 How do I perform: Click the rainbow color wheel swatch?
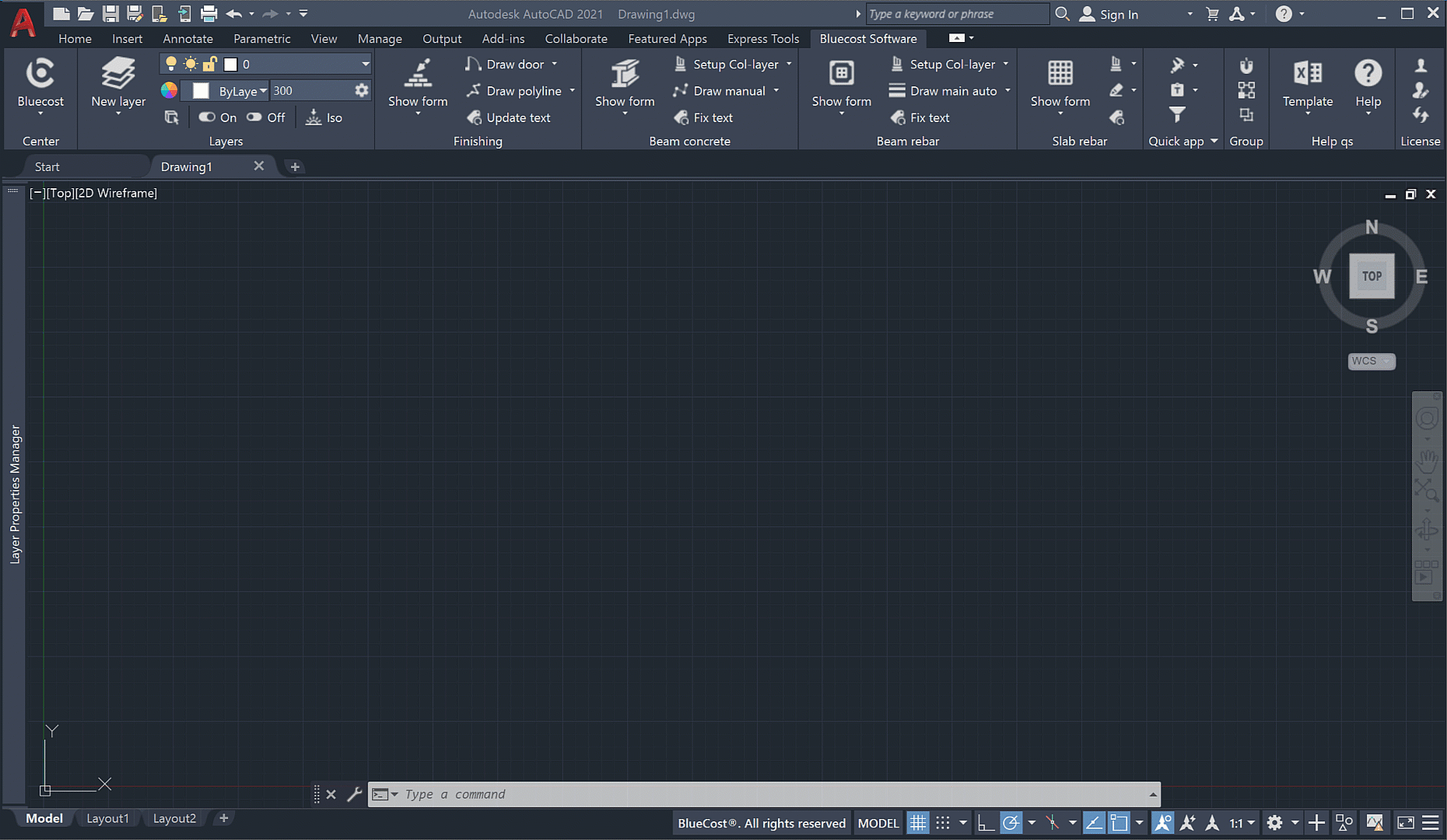tap(169, 91)
